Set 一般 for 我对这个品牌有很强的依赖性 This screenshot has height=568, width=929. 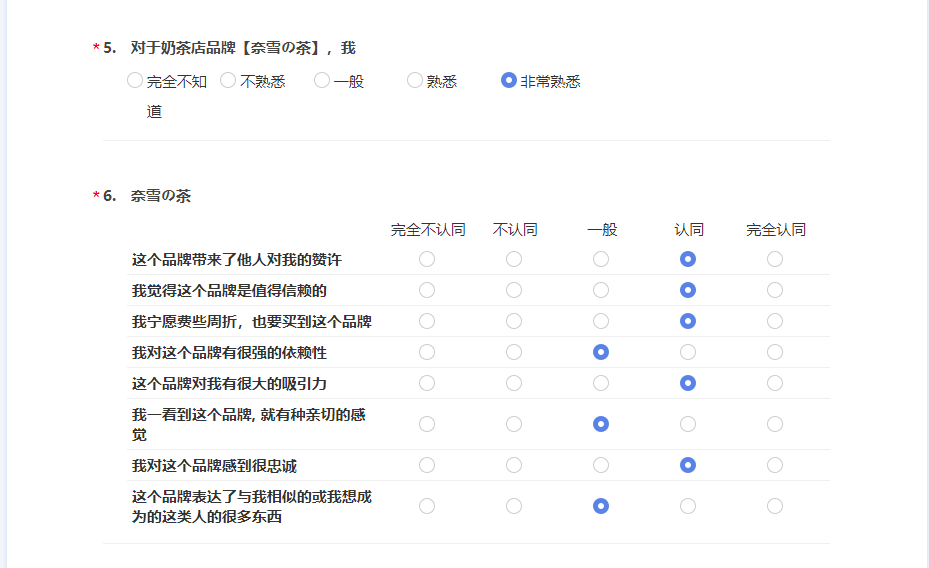[601, 352]
